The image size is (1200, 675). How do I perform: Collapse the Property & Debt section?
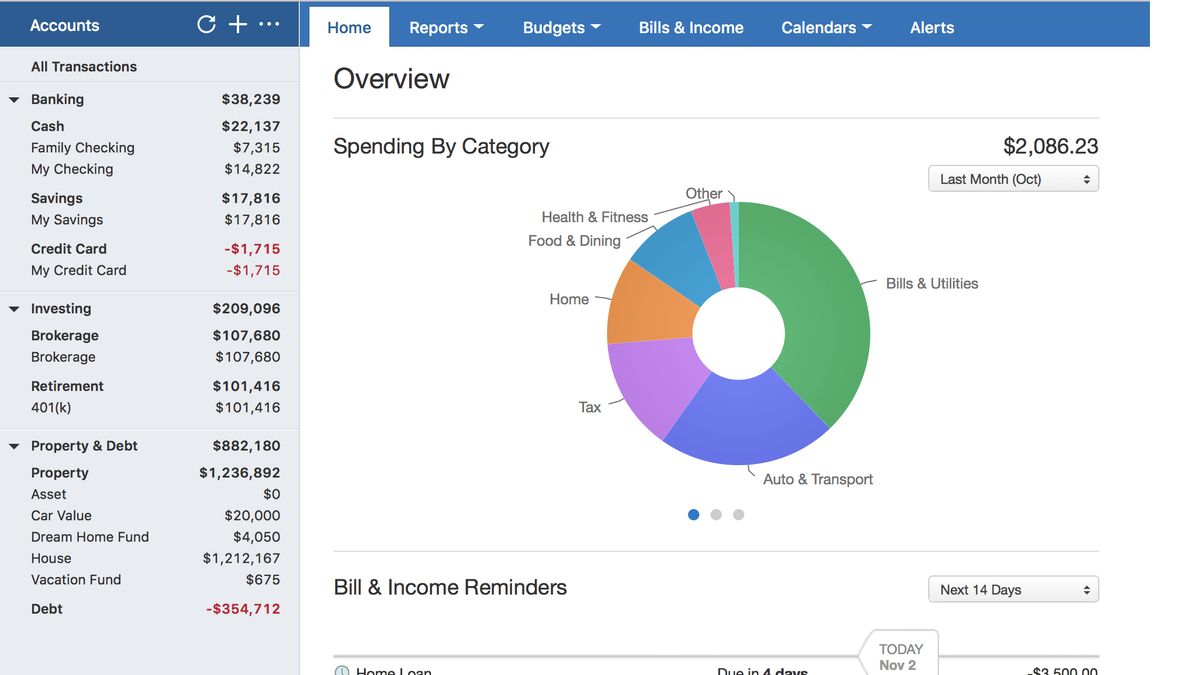tap(12, 445)
